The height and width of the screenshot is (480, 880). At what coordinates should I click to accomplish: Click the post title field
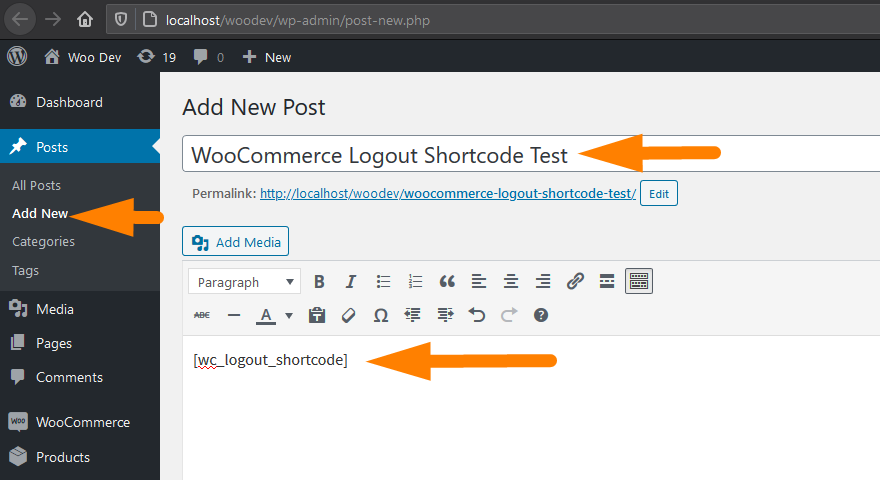pyautogui.click(x=531, y=154)
